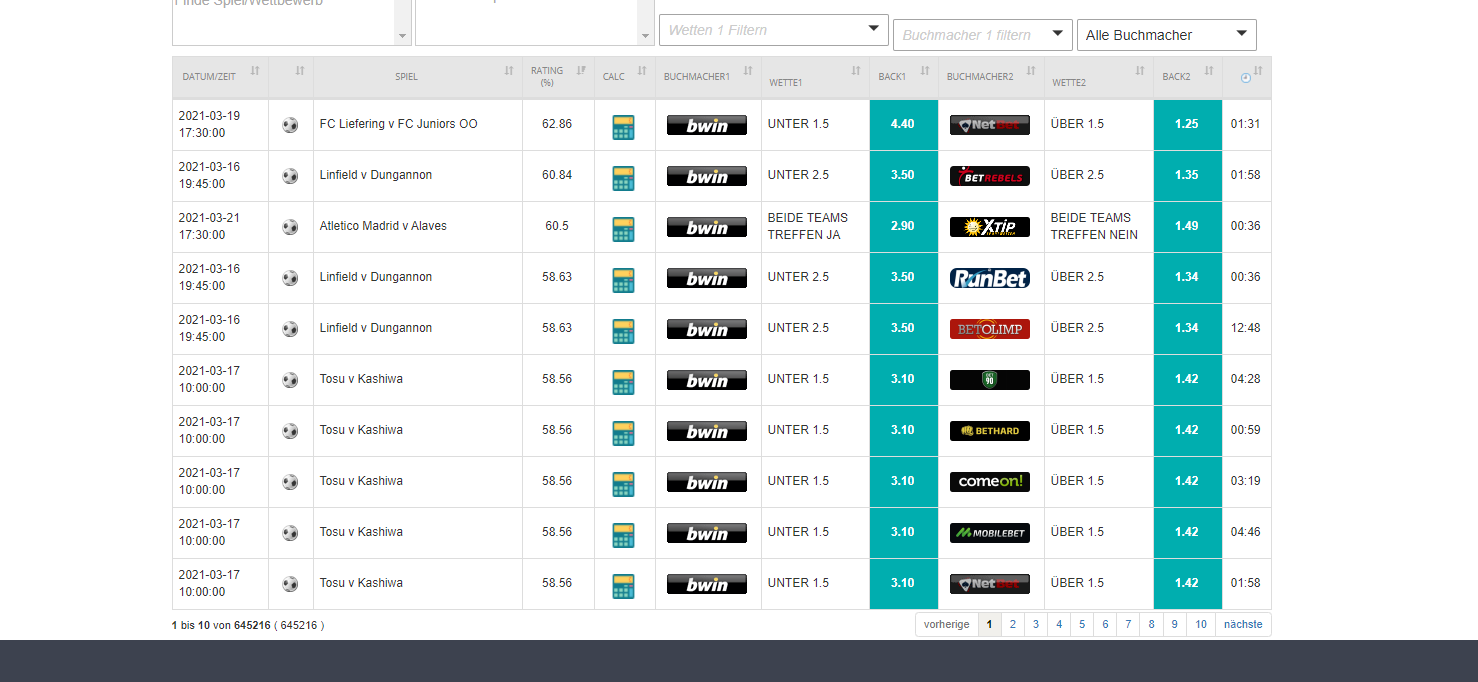Screen dimensions: 1478x682
Task: Select the rating value 62.86
Action: (x=557, y=124)
